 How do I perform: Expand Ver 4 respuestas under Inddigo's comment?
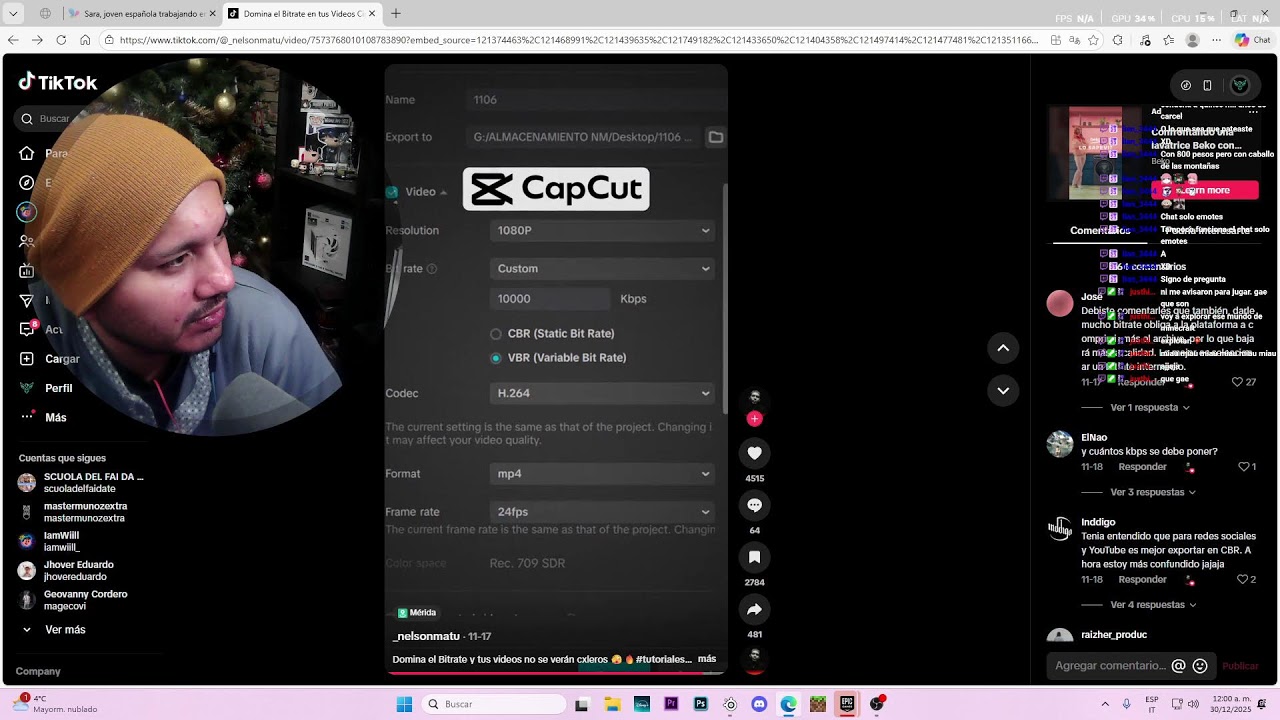click(1153, 605)
